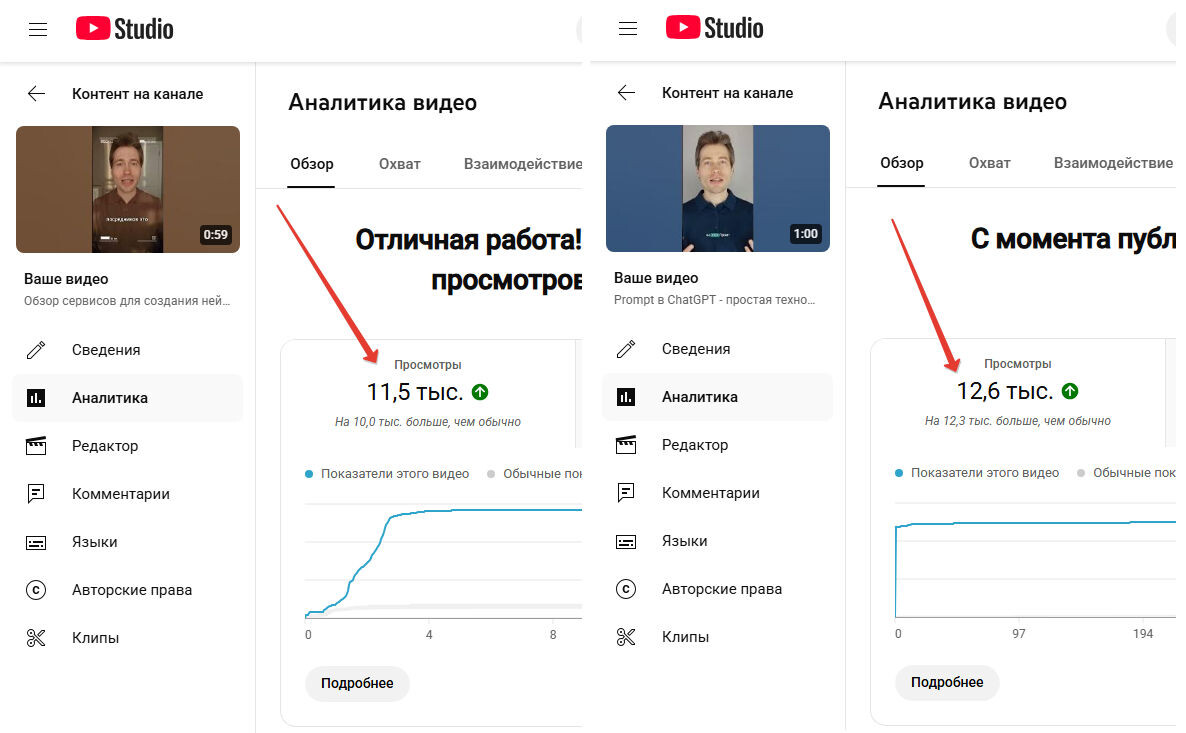Open Взаимодействие tab in the 1:00 video analytics

pyautogui.click(x=1112, y=163)
